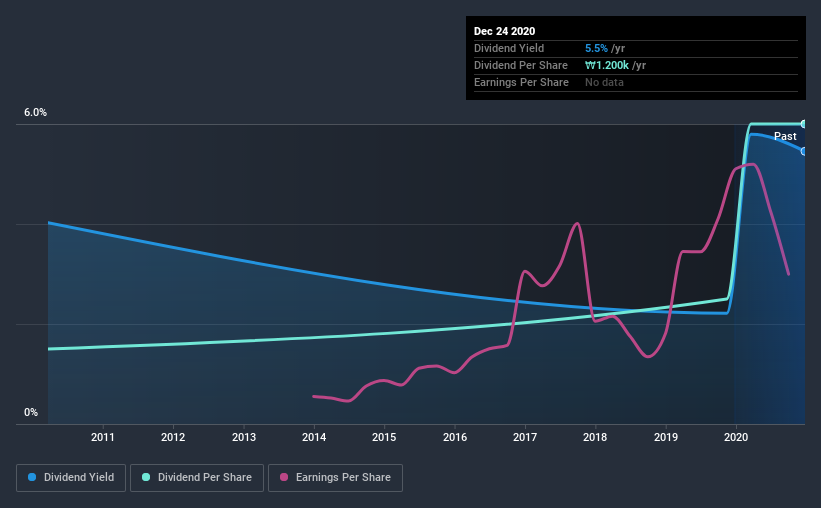Select the 2012 year axis label

[173, 437]
